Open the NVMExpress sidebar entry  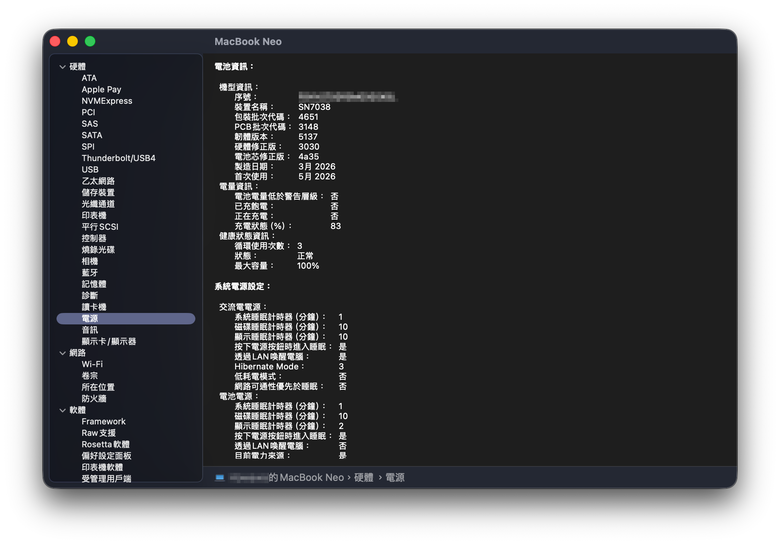[x=107, y=101]
